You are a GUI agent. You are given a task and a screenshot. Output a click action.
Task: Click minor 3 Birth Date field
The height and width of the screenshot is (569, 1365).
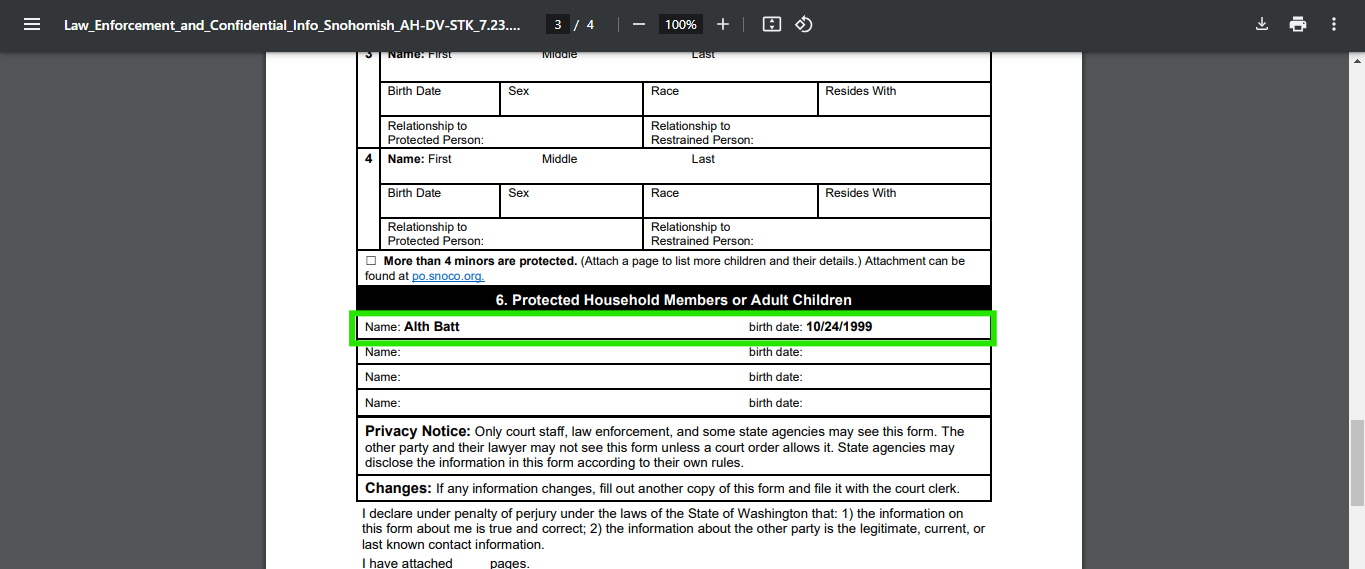point(440,99)
